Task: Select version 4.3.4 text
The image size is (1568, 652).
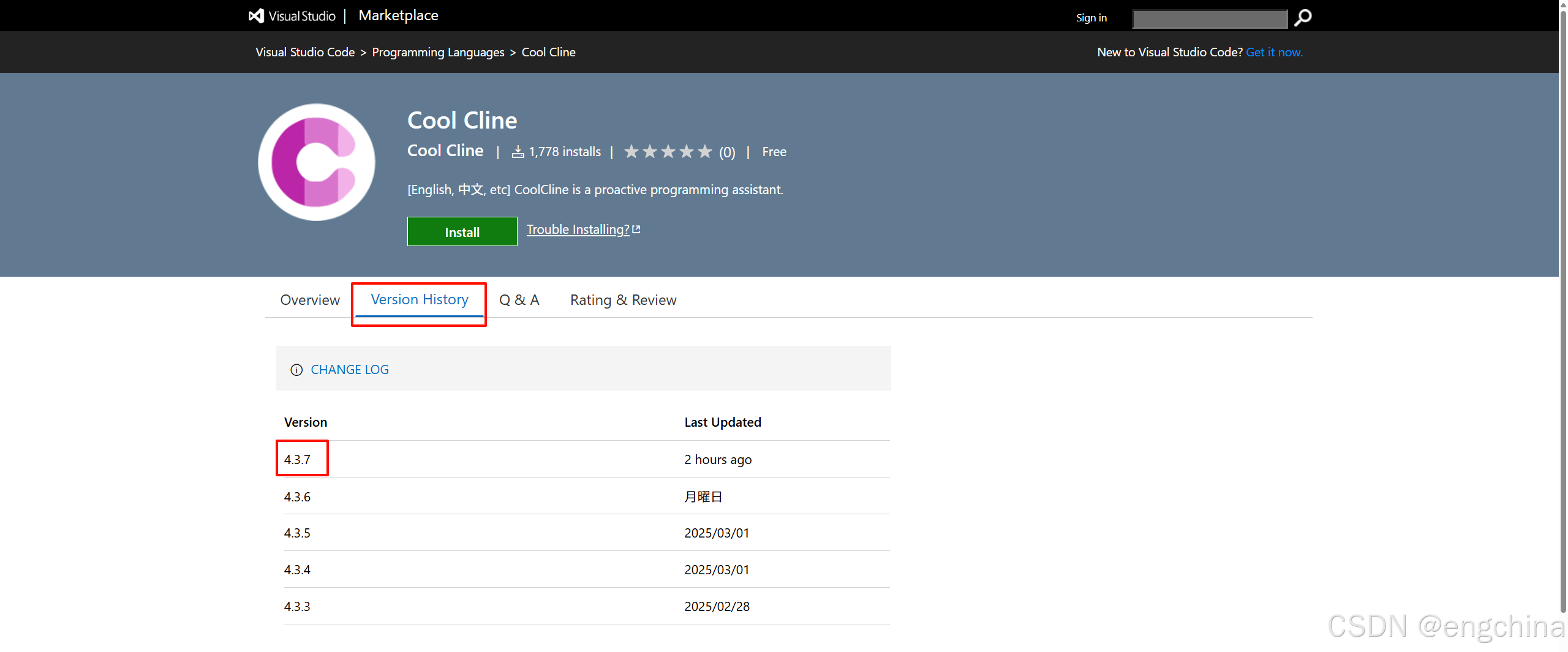Action: click(x=297, y=570)
